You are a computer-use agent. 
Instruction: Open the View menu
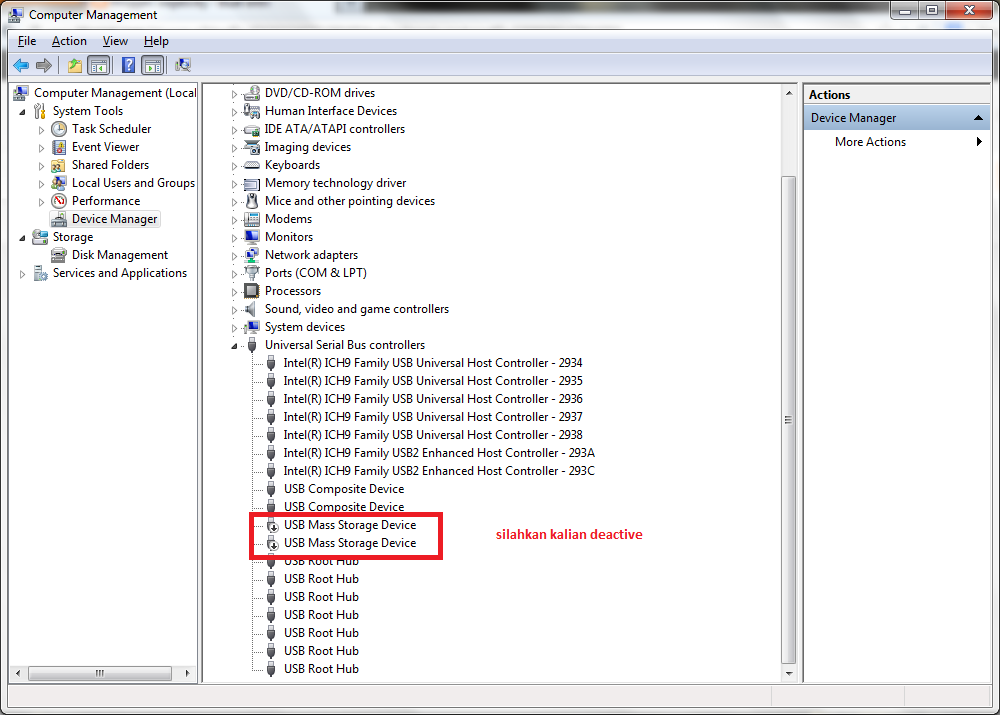click(x=115, y=41)
